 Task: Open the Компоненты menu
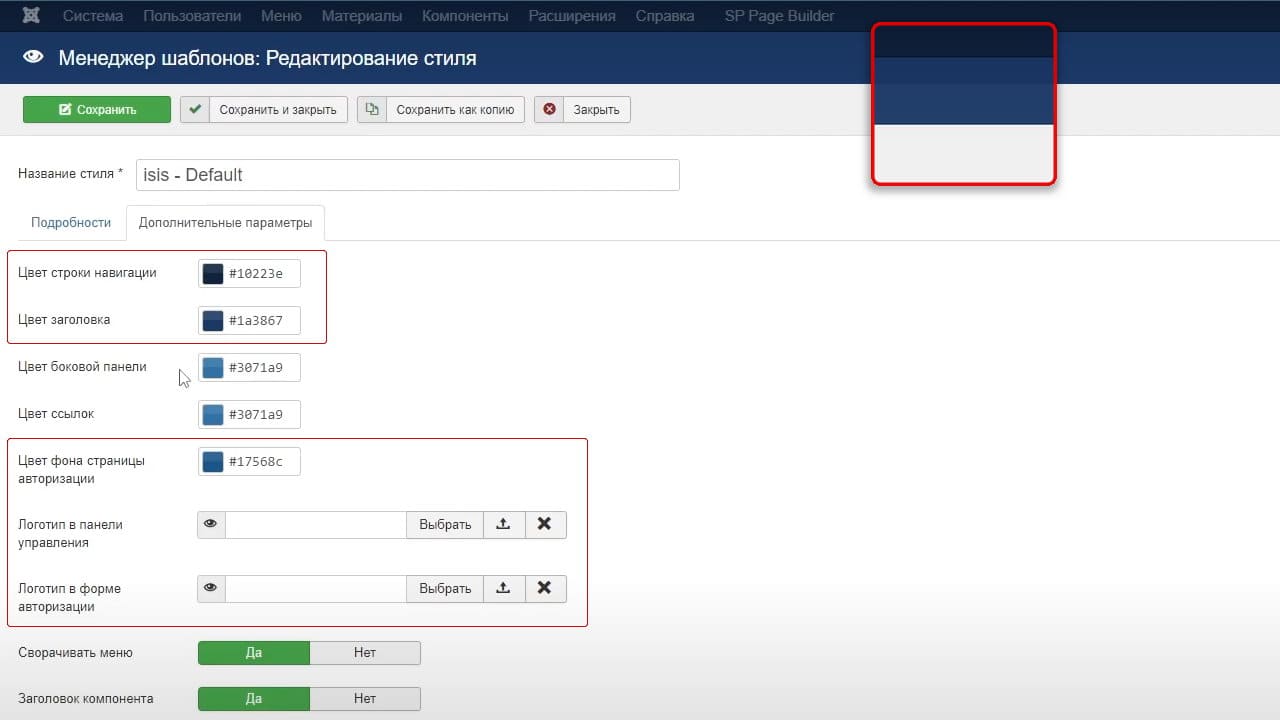(465, 16)
